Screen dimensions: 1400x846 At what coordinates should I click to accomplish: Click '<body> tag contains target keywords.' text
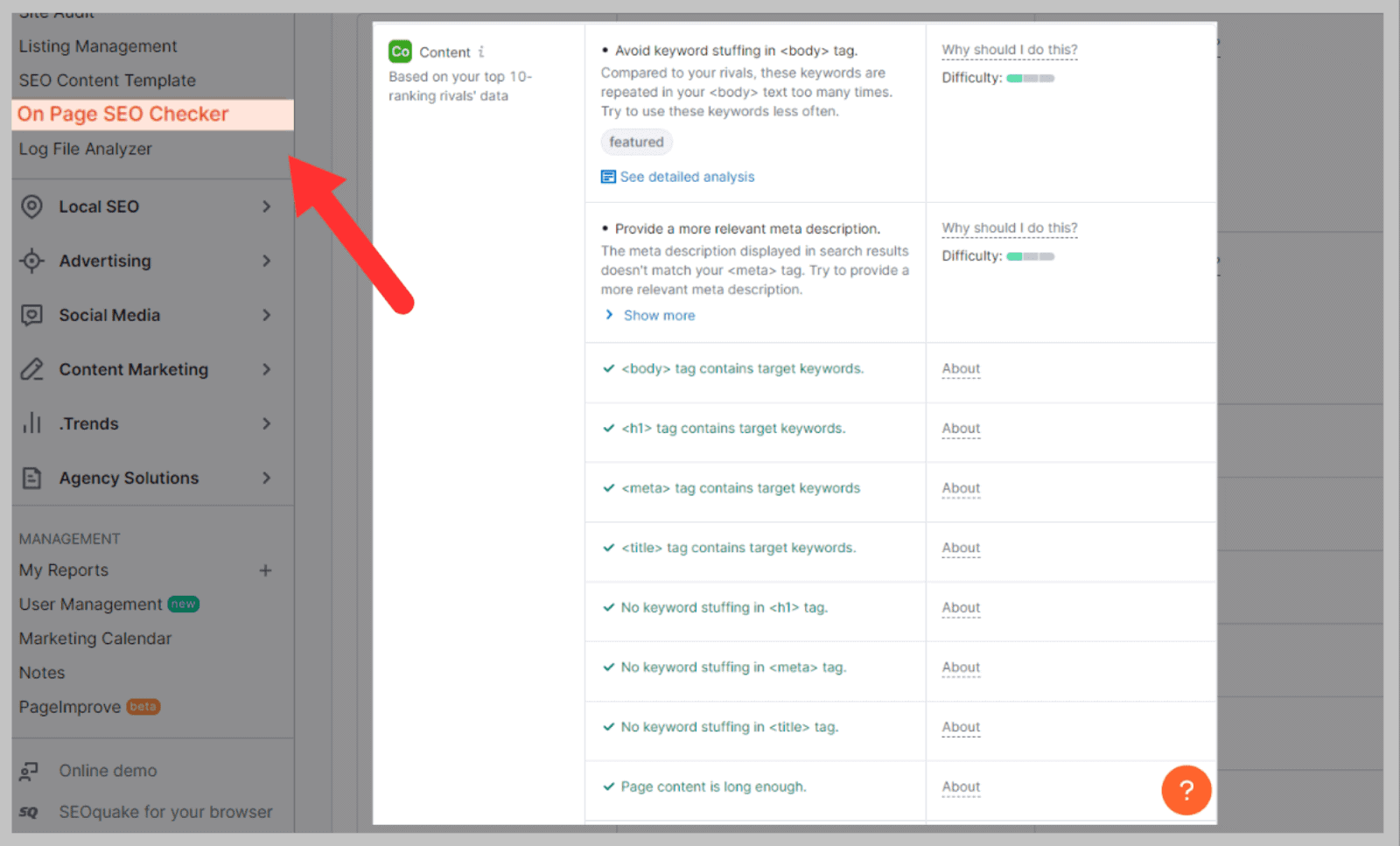(x=742, y=369)
